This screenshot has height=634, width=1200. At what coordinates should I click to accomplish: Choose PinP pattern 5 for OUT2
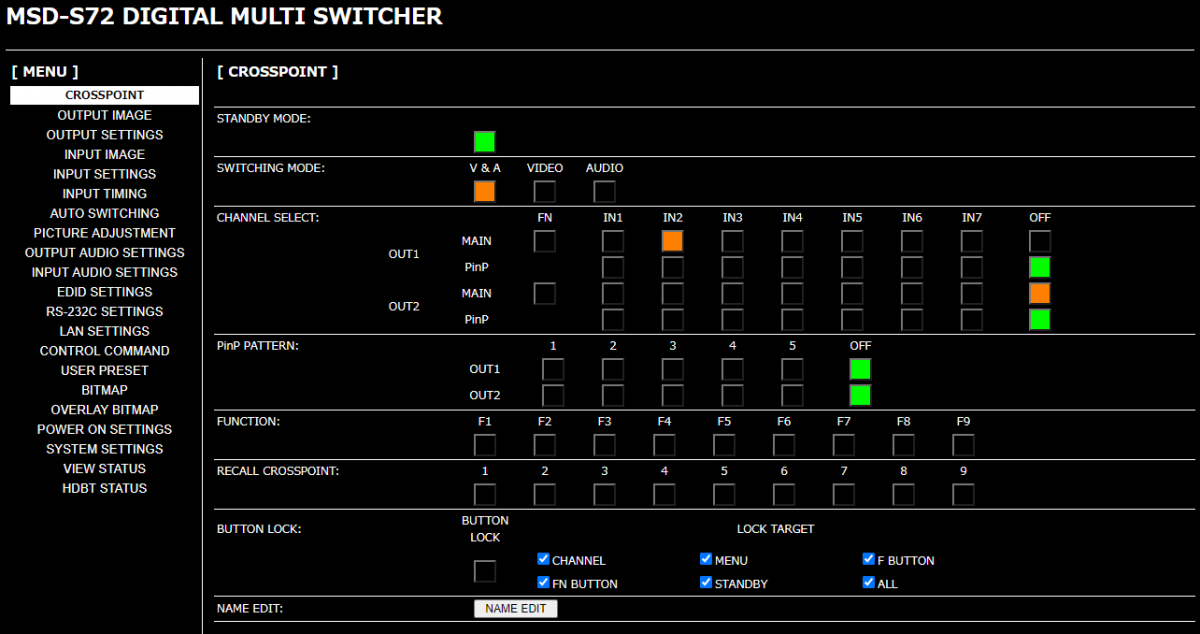792,395
